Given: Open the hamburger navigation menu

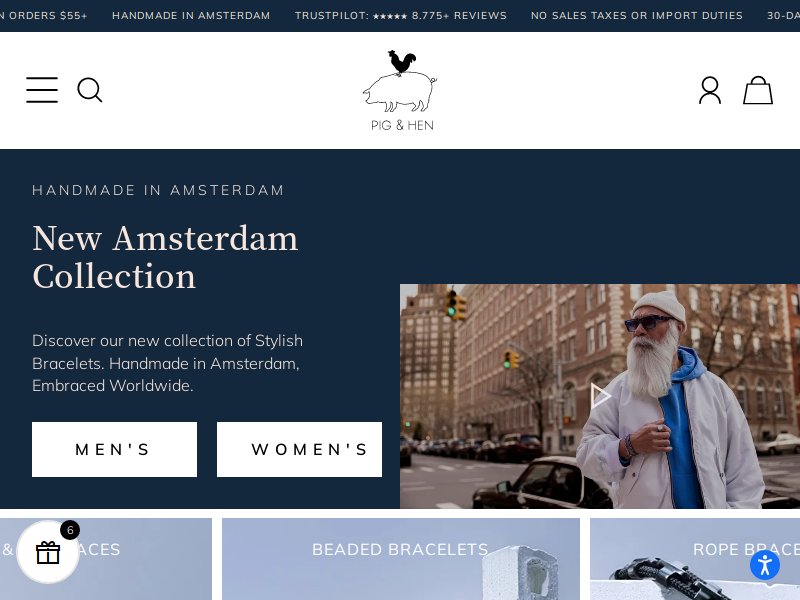Looking at the screenshot, I should 42,90.
